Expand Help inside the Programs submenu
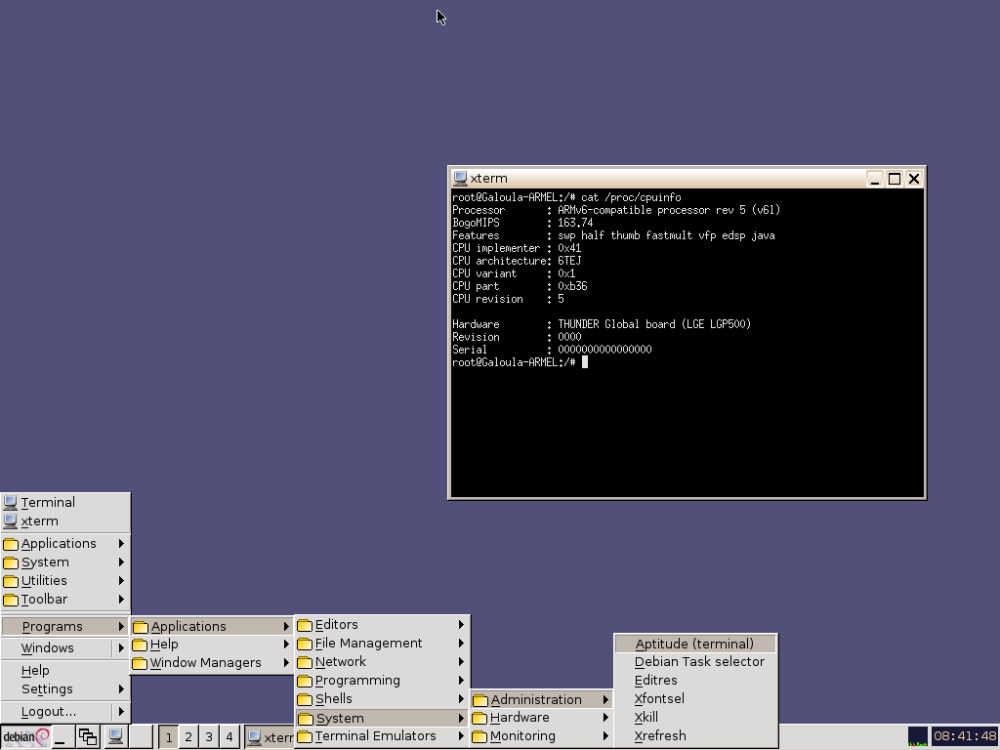 [x=212, y=644]
